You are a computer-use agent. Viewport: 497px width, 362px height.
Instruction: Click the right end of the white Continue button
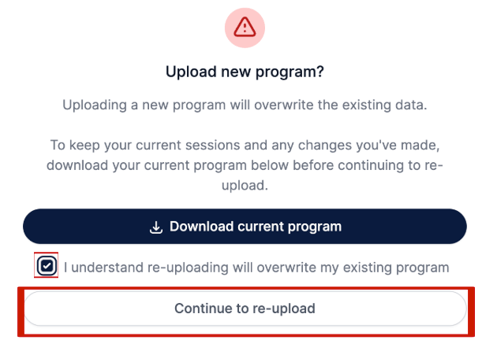pyautogui.click(x=452, y=308)
